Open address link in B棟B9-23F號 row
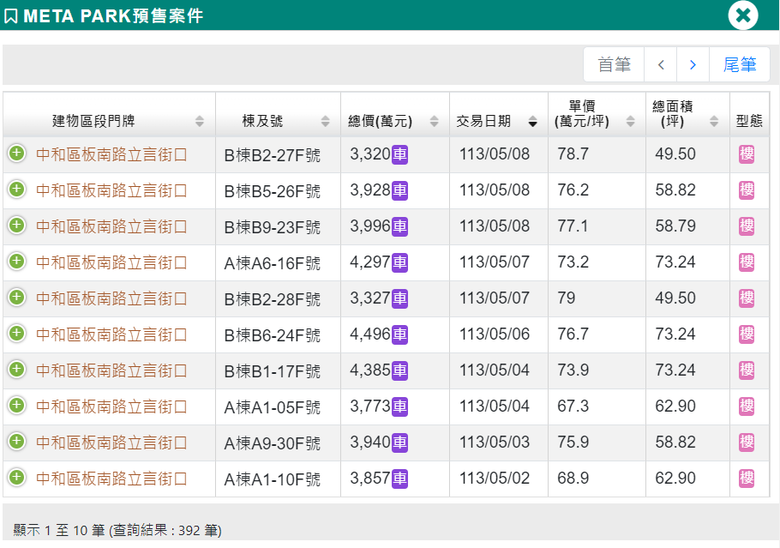Viewport: 780px width, 548px height. (x=111, y=227)
